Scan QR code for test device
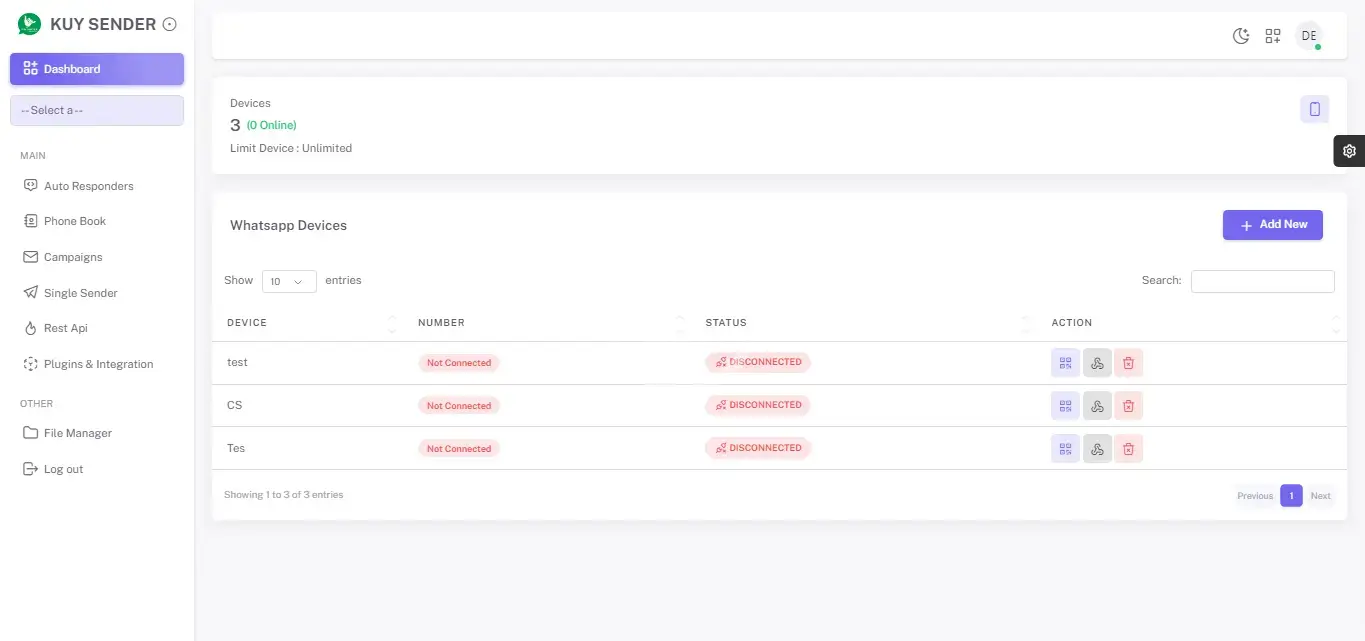Viewport: 1365px width, 641px height. pyautogui.click(x=1065, y=363)
